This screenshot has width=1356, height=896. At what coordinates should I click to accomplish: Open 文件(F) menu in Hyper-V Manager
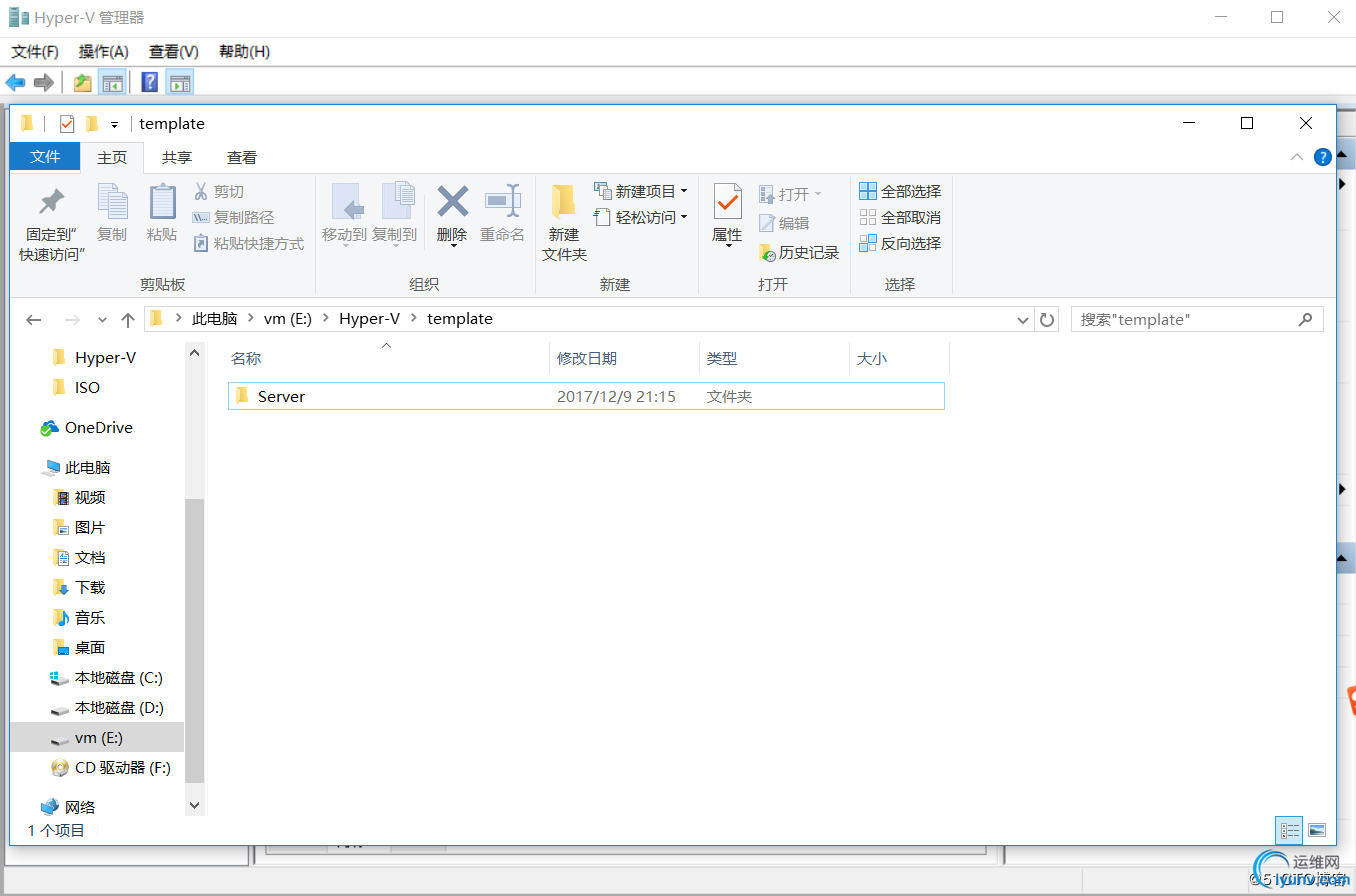[35, 52]
